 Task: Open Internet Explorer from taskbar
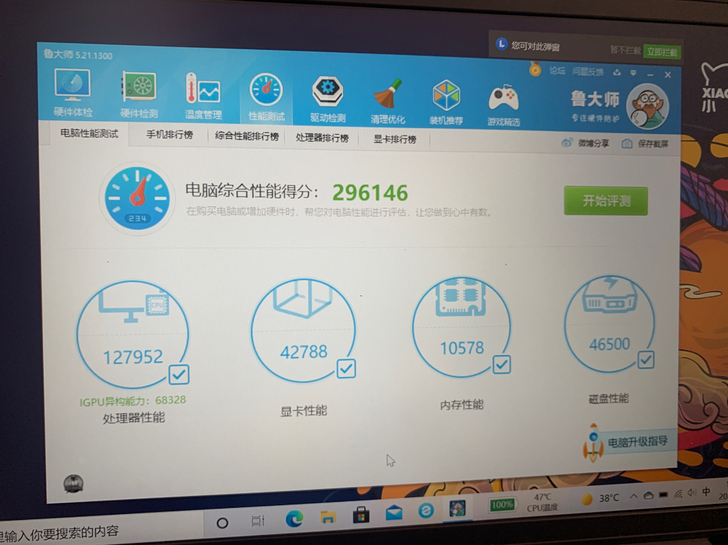coord(425,511)
